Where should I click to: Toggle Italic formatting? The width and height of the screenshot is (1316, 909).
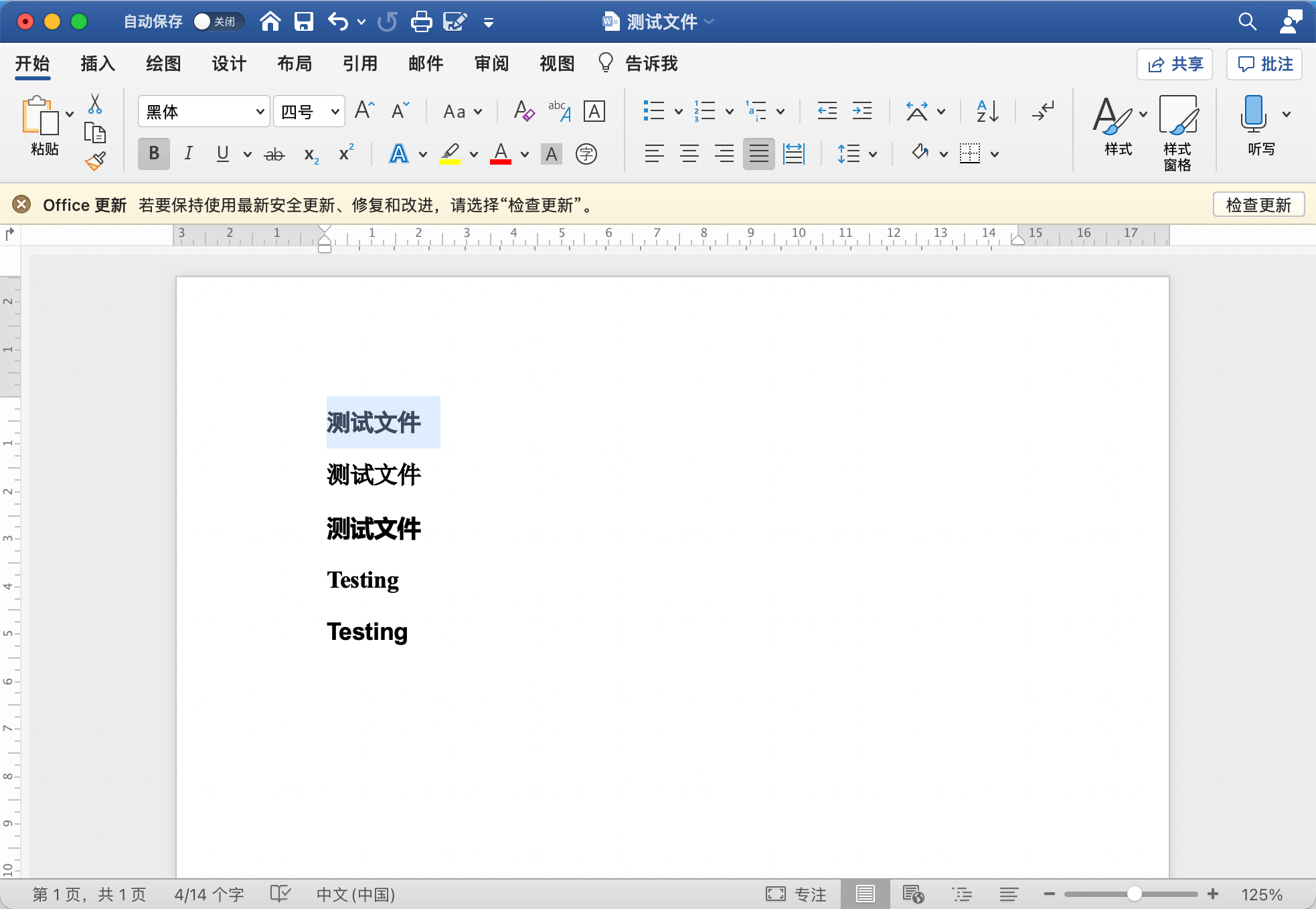pyautogui.click(x=189, y=154)
